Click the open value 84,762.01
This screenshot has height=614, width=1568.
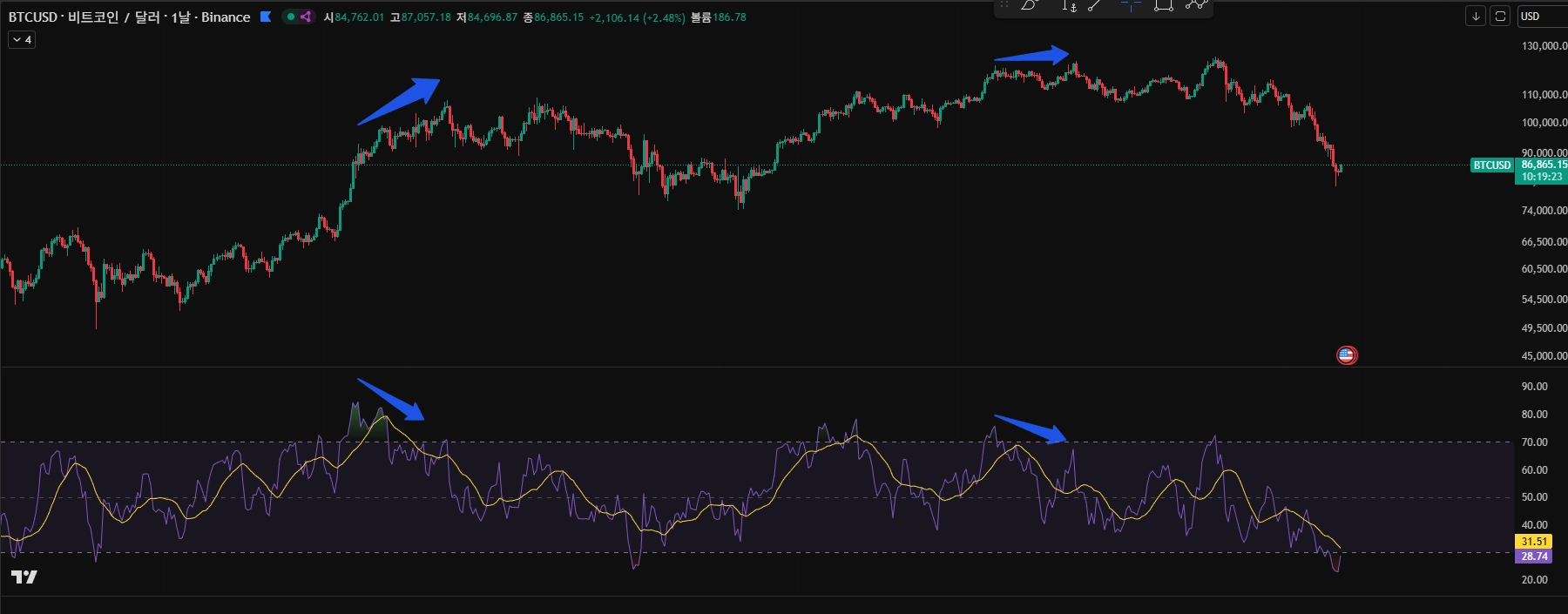pyautogui.click(x=359, y=17)
